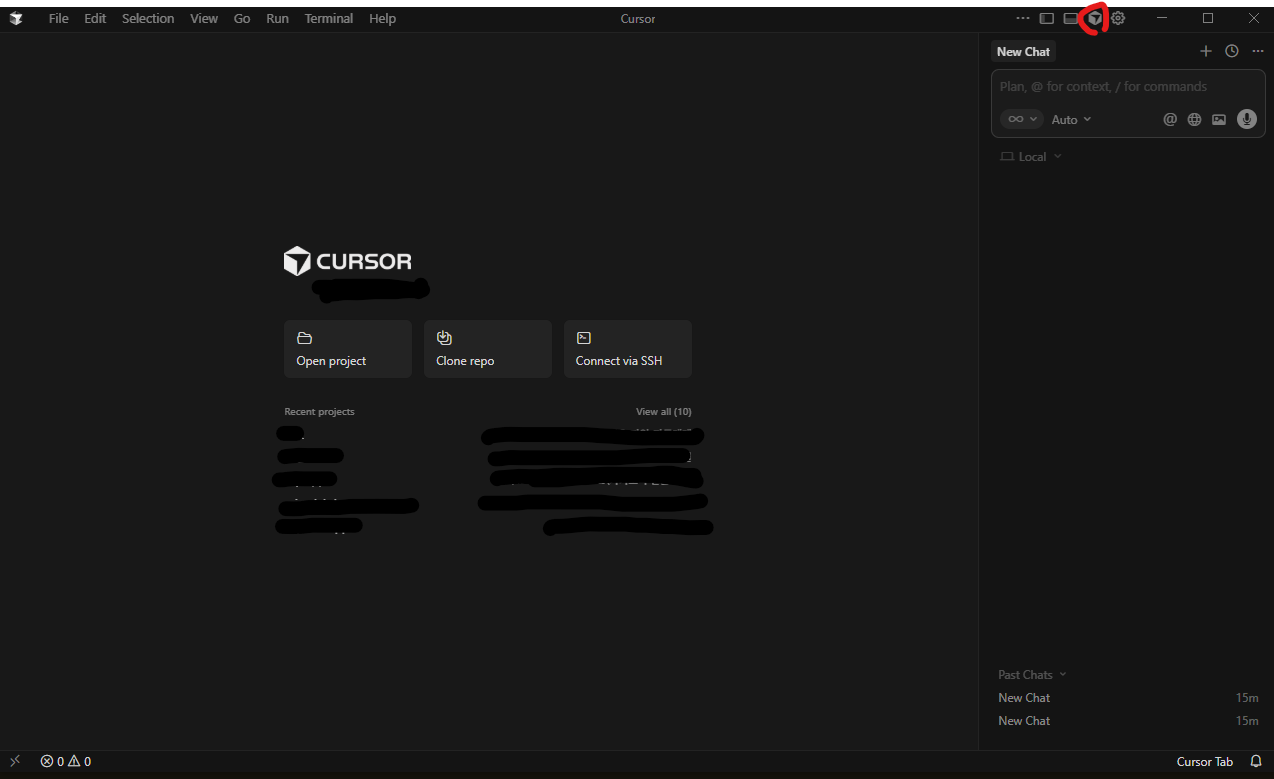This screenshot has height=779, width=1274.
Task: Open the title bar more actions ellipsis
Action: point(1022,18)
